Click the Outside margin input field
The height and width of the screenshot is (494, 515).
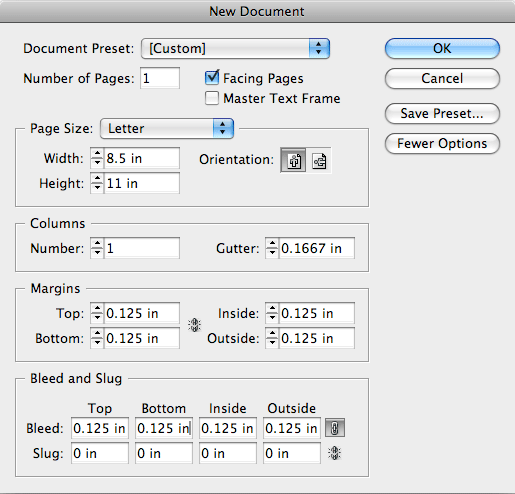[317, 338]
